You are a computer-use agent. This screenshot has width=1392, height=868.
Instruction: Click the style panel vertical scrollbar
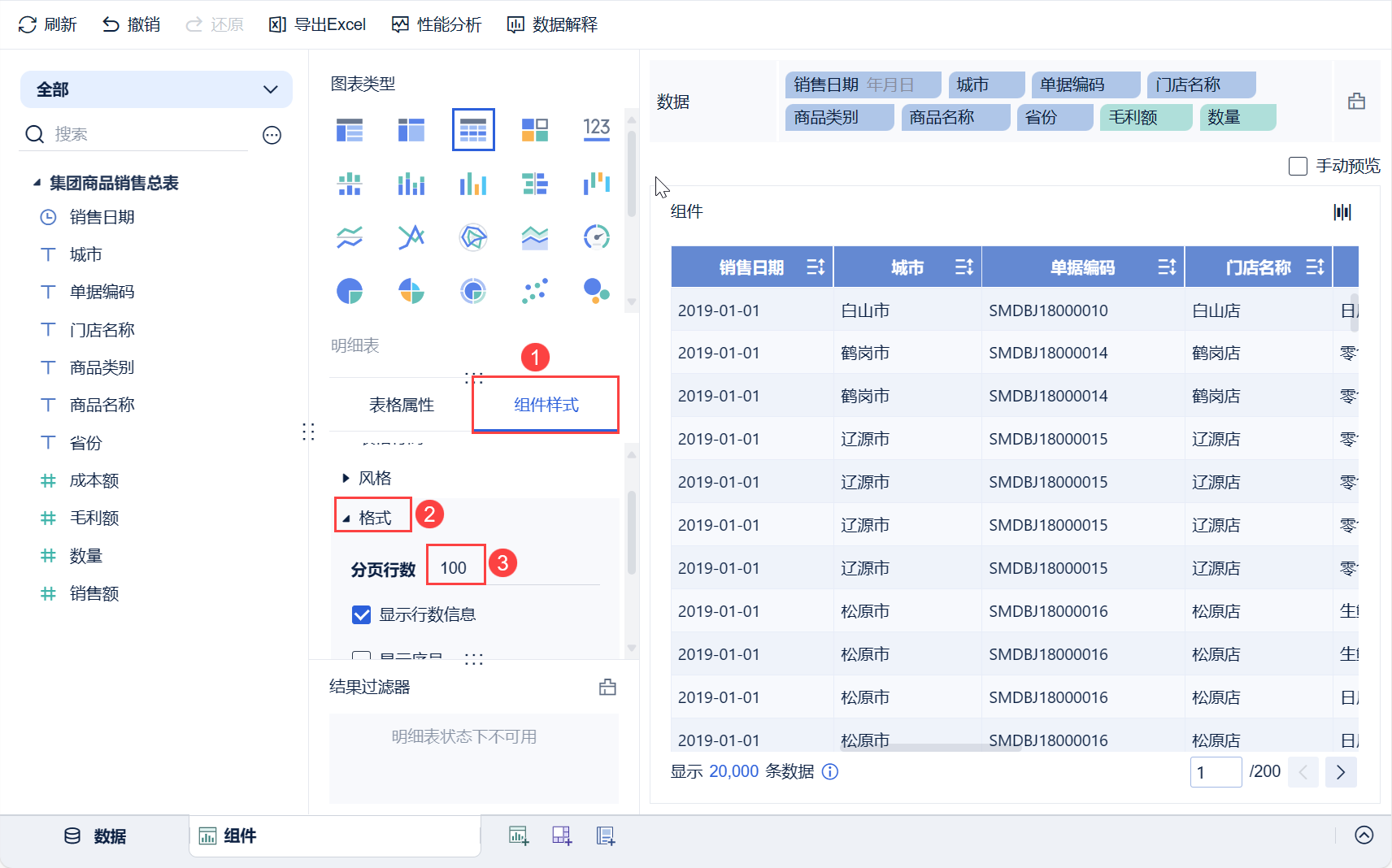[x=632, y=533]
